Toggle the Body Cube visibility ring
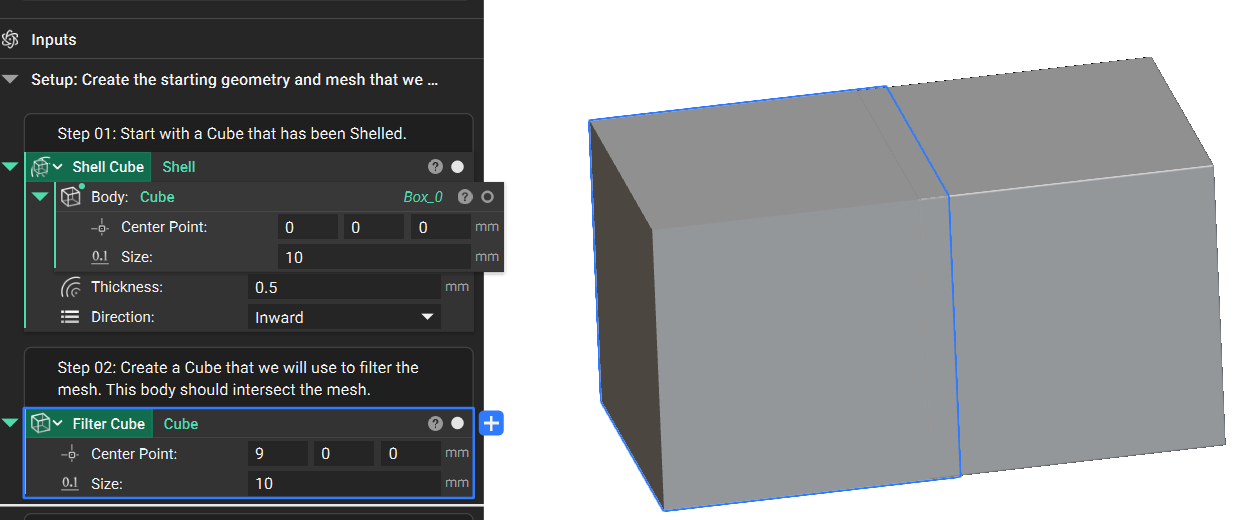 pyautogui.click(x=487, y=197)
